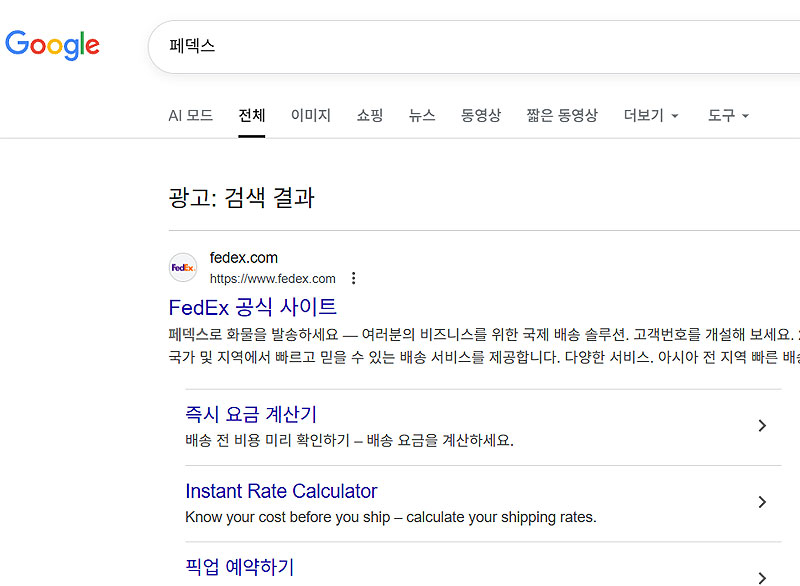
Task: Open the 쇼핑 tab
Action: click(370, 115)
